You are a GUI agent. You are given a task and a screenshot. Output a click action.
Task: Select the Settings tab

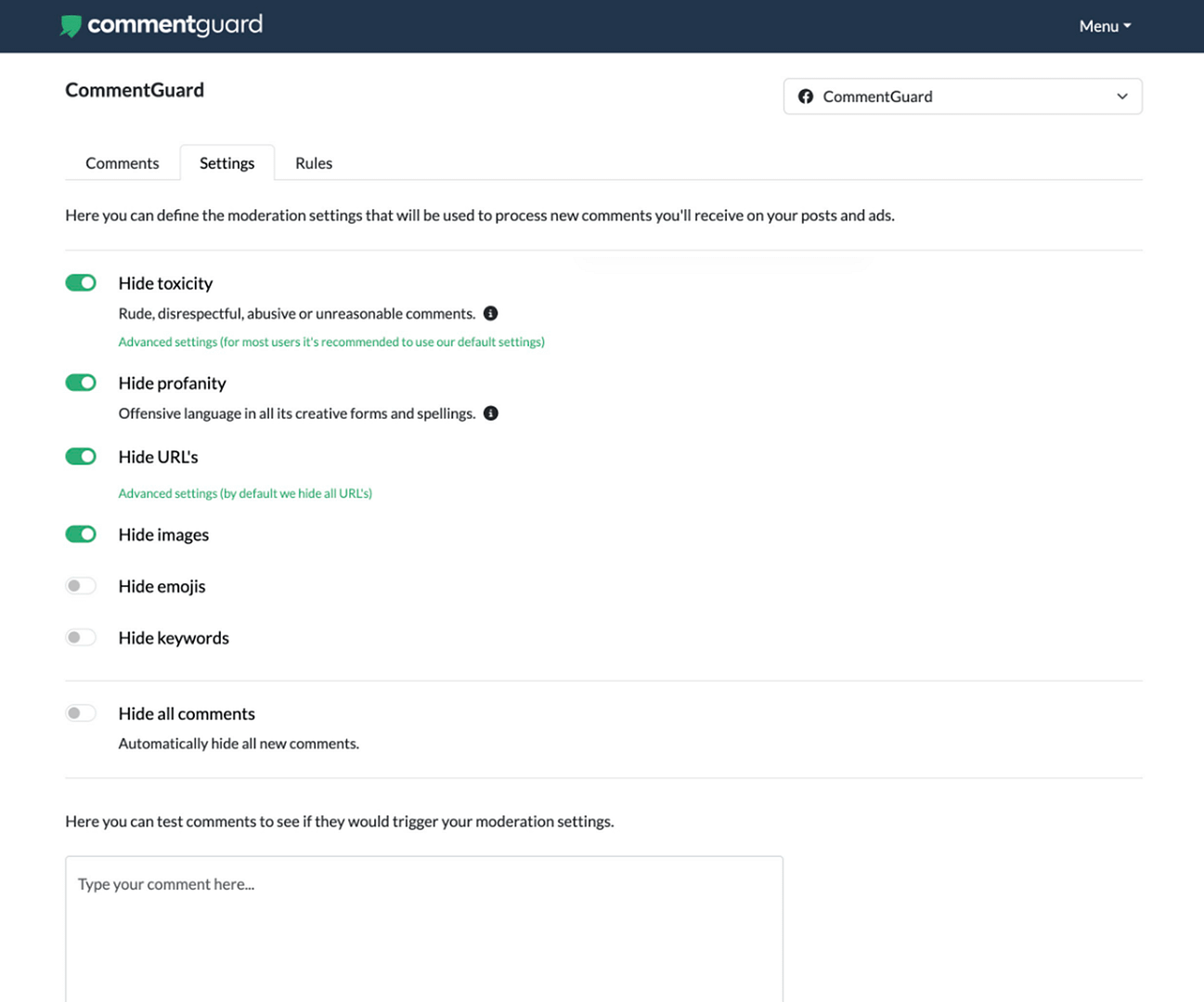tap(227, 163)
